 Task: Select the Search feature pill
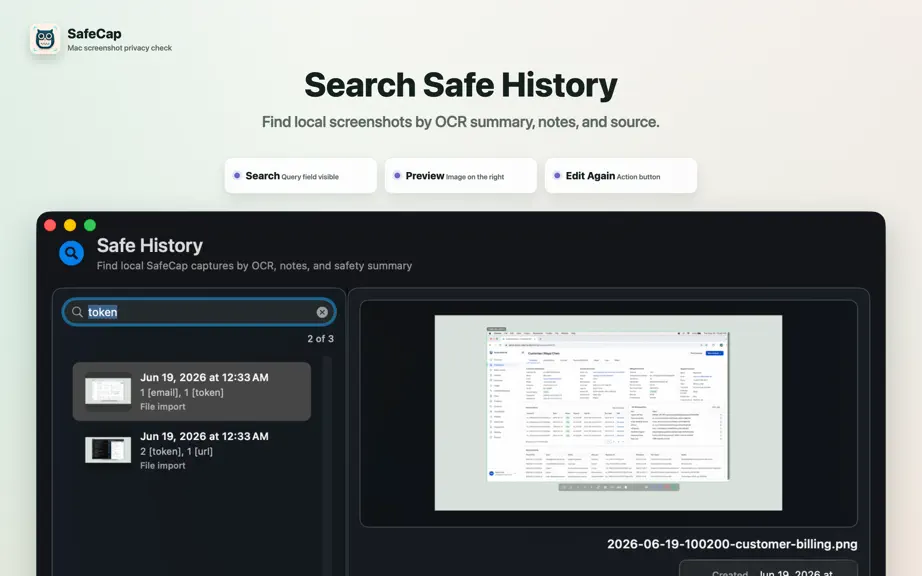coord(300,176)
